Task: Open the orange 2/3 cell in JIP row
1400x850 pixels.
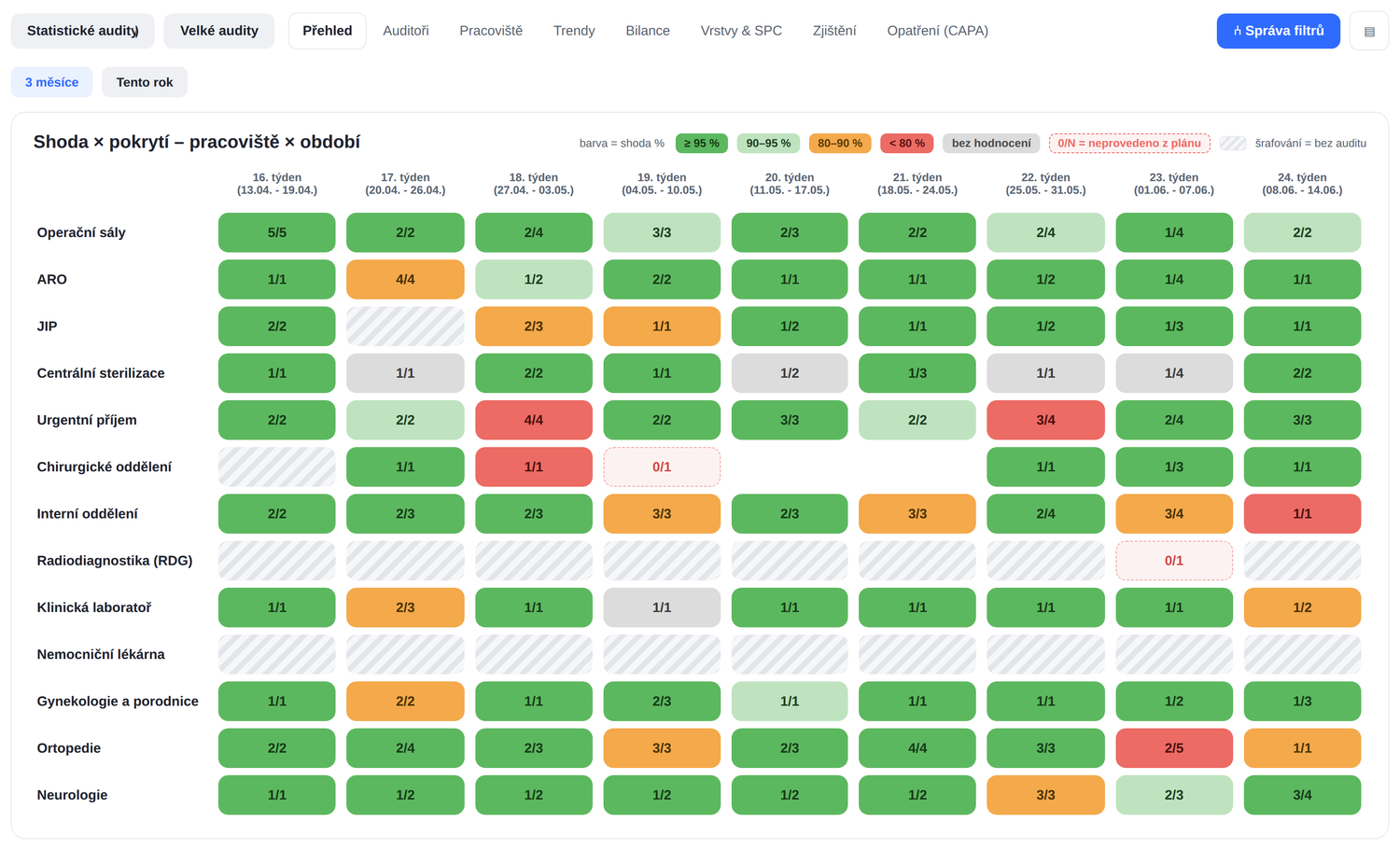Action: (x=534, y=327)
